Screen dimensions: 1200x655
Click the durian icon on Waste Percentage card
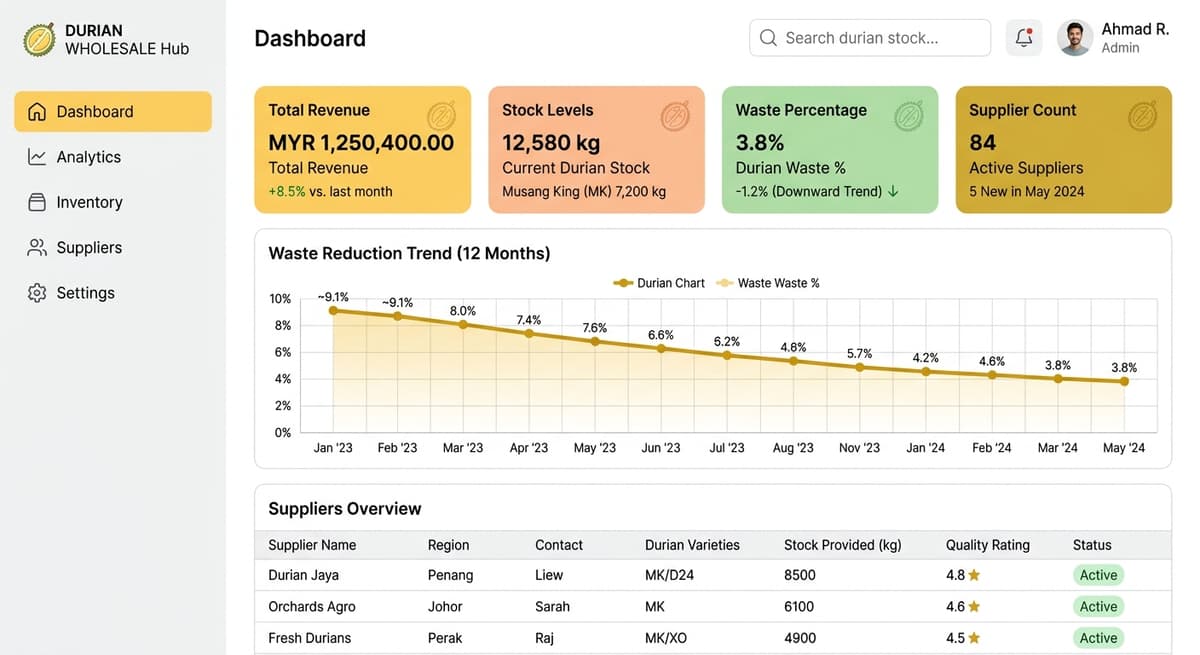[908, 115]
